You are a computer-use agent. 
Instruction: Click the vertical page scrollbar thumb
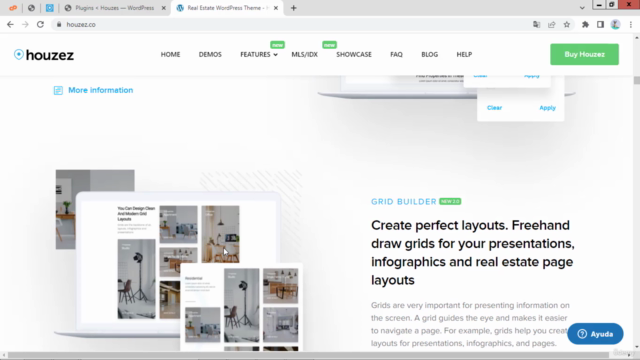tap(637, 80)
